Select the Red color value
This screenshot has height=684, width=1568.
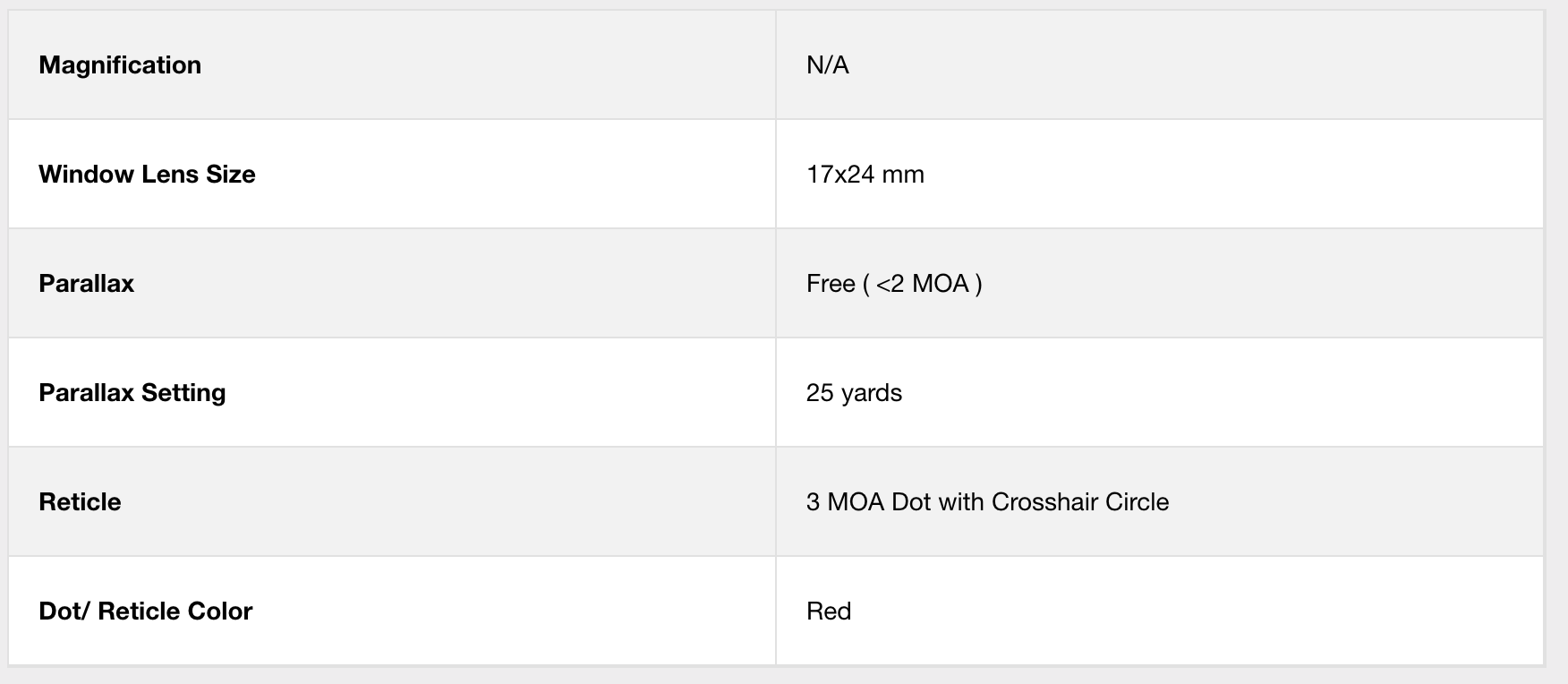click(829, 611)
